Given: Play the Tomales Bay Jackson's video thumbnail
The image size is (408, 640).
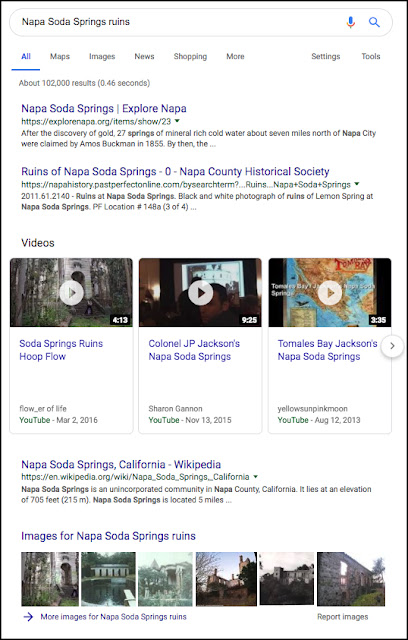Looking at the screenshot, I should 330,292.
